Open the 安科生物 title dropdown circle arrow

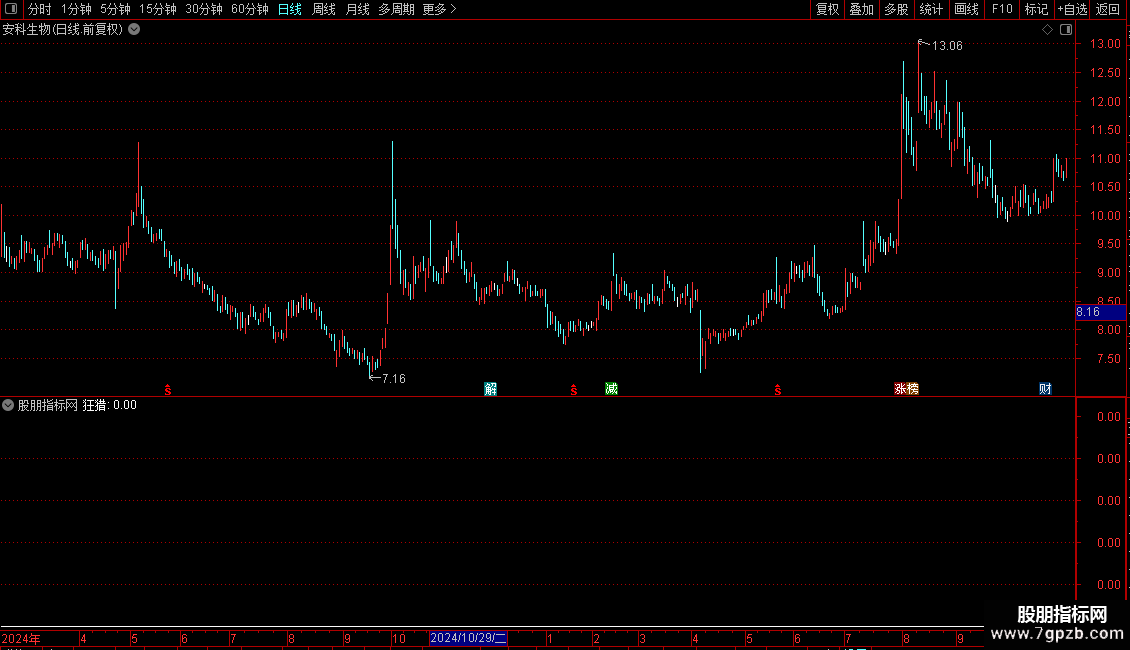pyautogui.click(x=134, y=30)
